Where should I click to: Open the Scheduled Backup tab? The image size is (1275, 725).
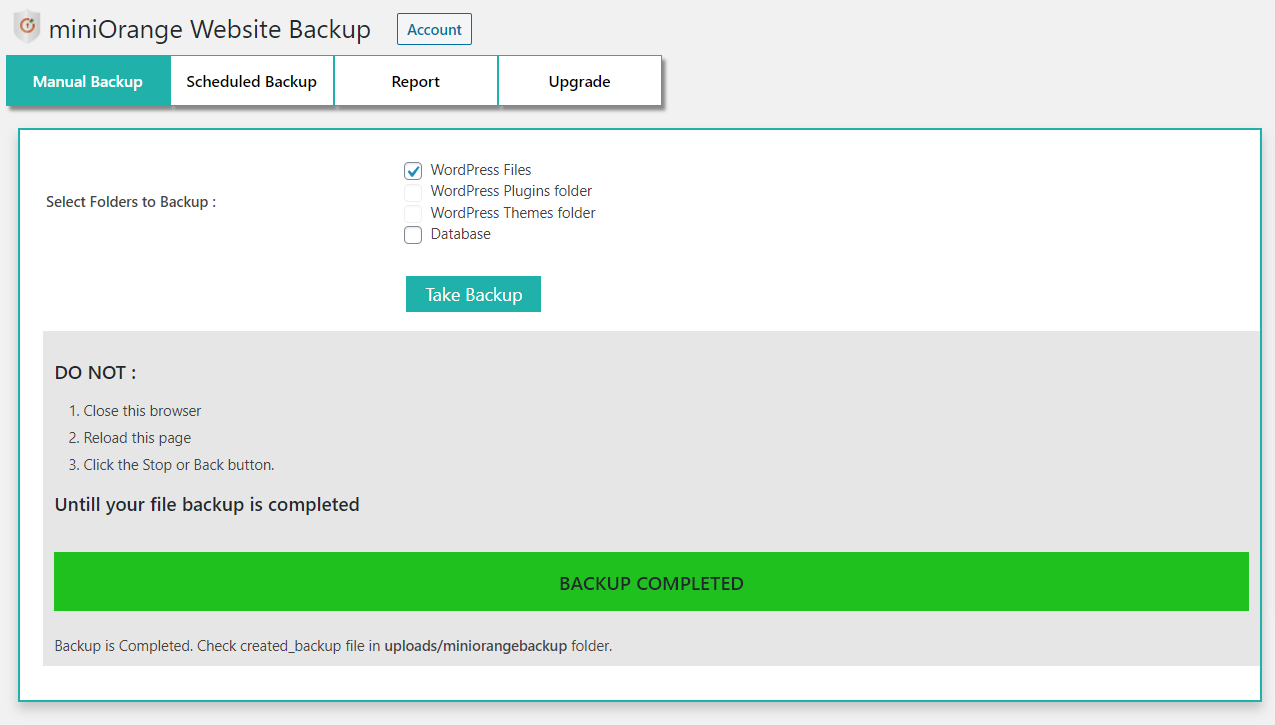252,82
